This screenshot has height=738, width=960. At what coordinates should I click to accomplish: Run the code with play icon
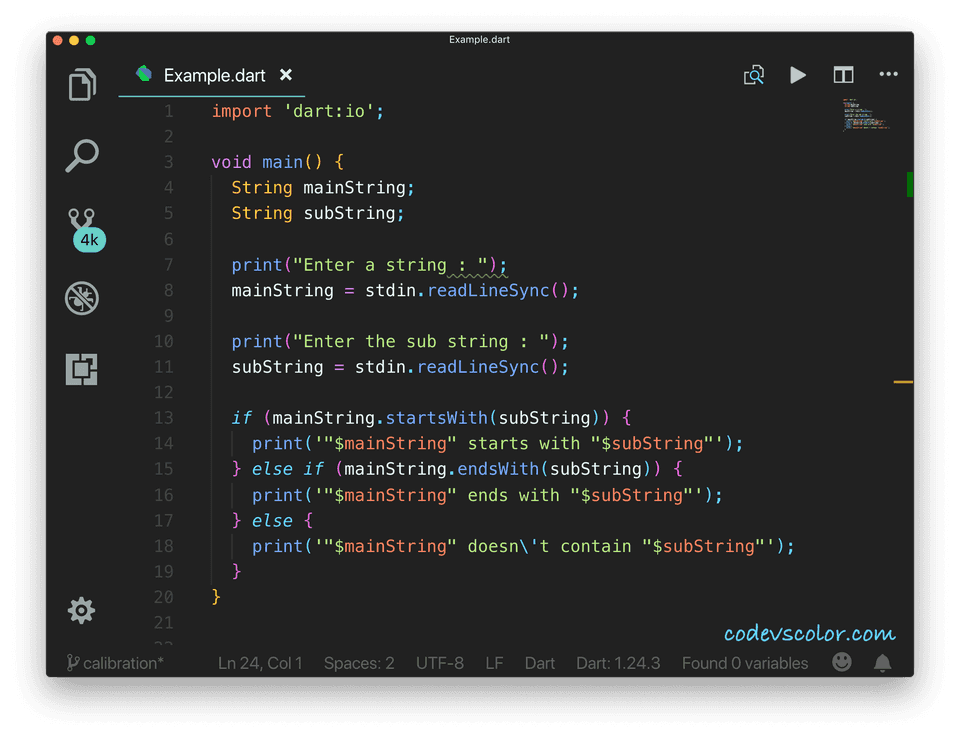point(797,75)
